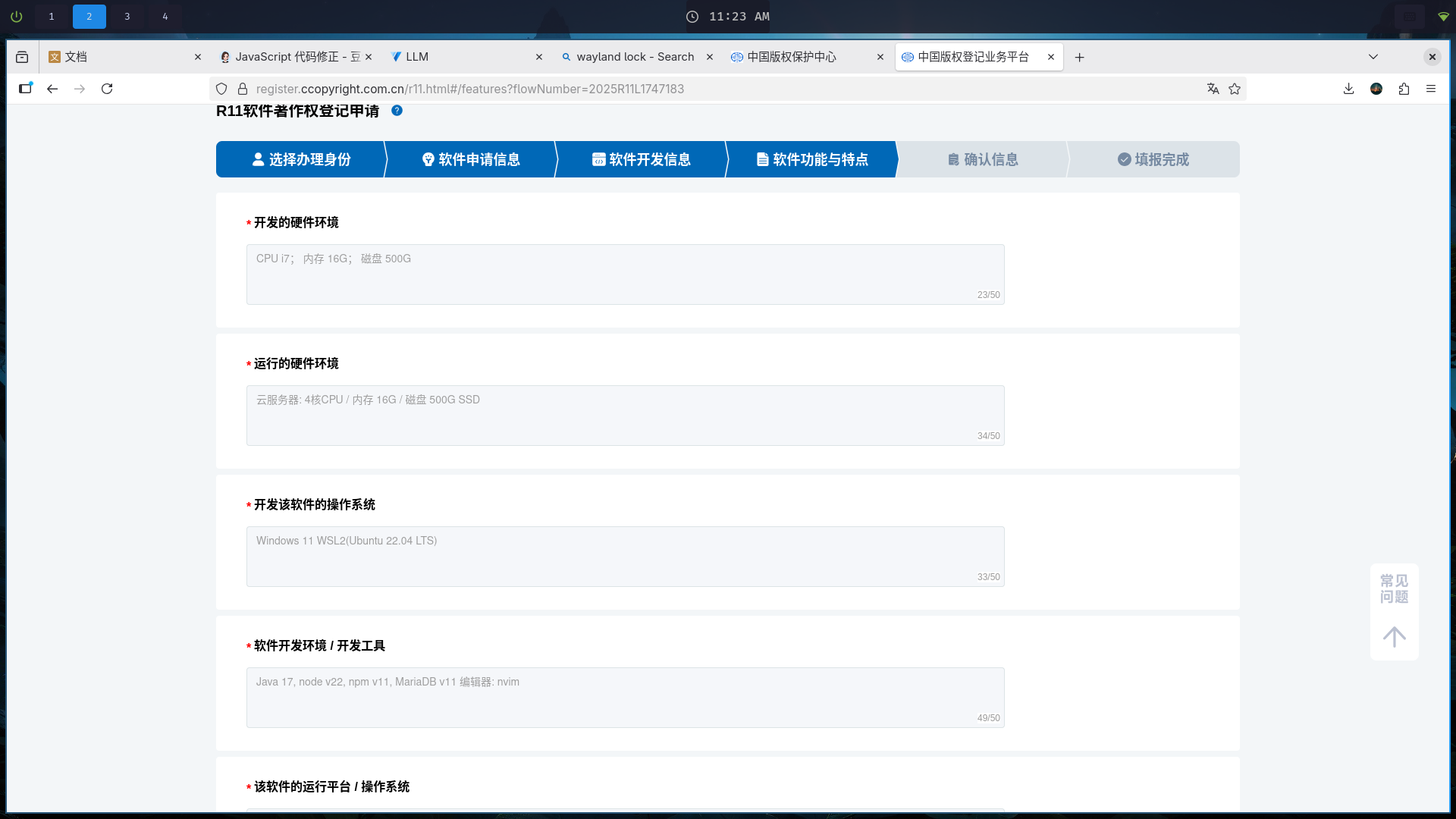The height and width of the screenshot is (819, 1456).
Task: Reload the current page
Action: 107,89
